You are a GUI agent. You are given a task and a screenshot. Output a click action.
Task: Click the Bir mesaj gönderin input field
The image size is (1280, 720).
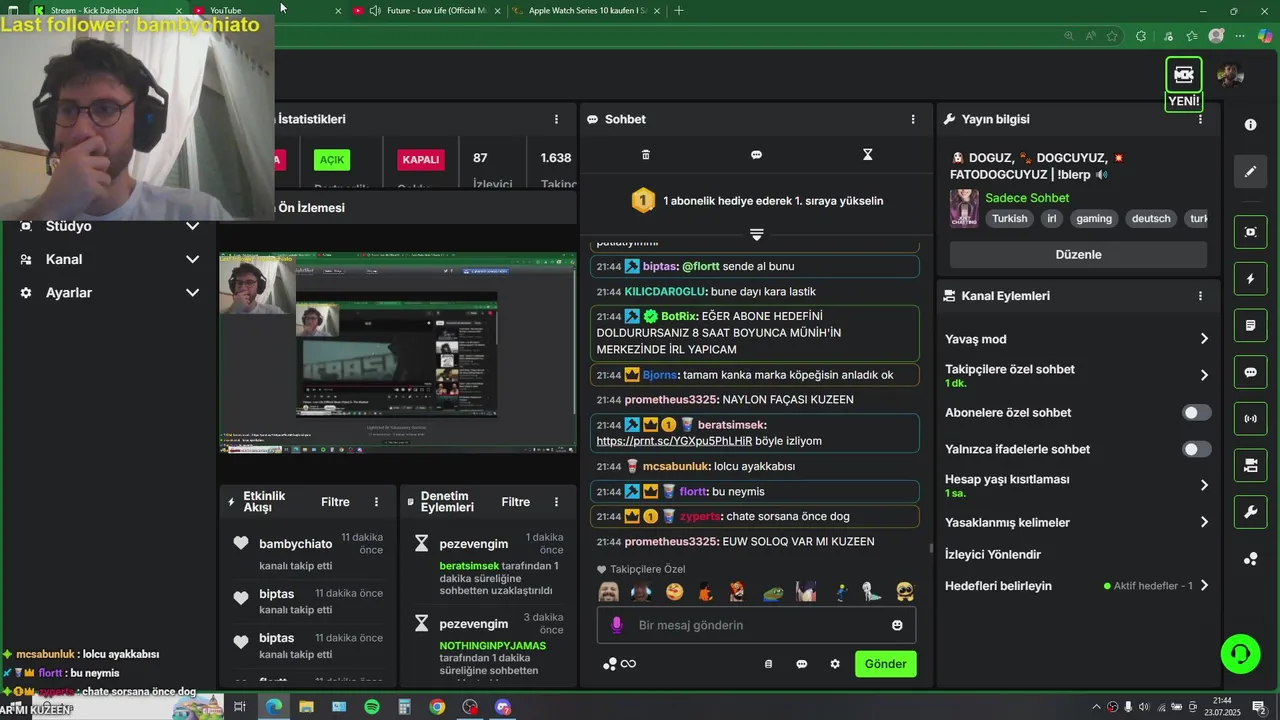(756, 625)
